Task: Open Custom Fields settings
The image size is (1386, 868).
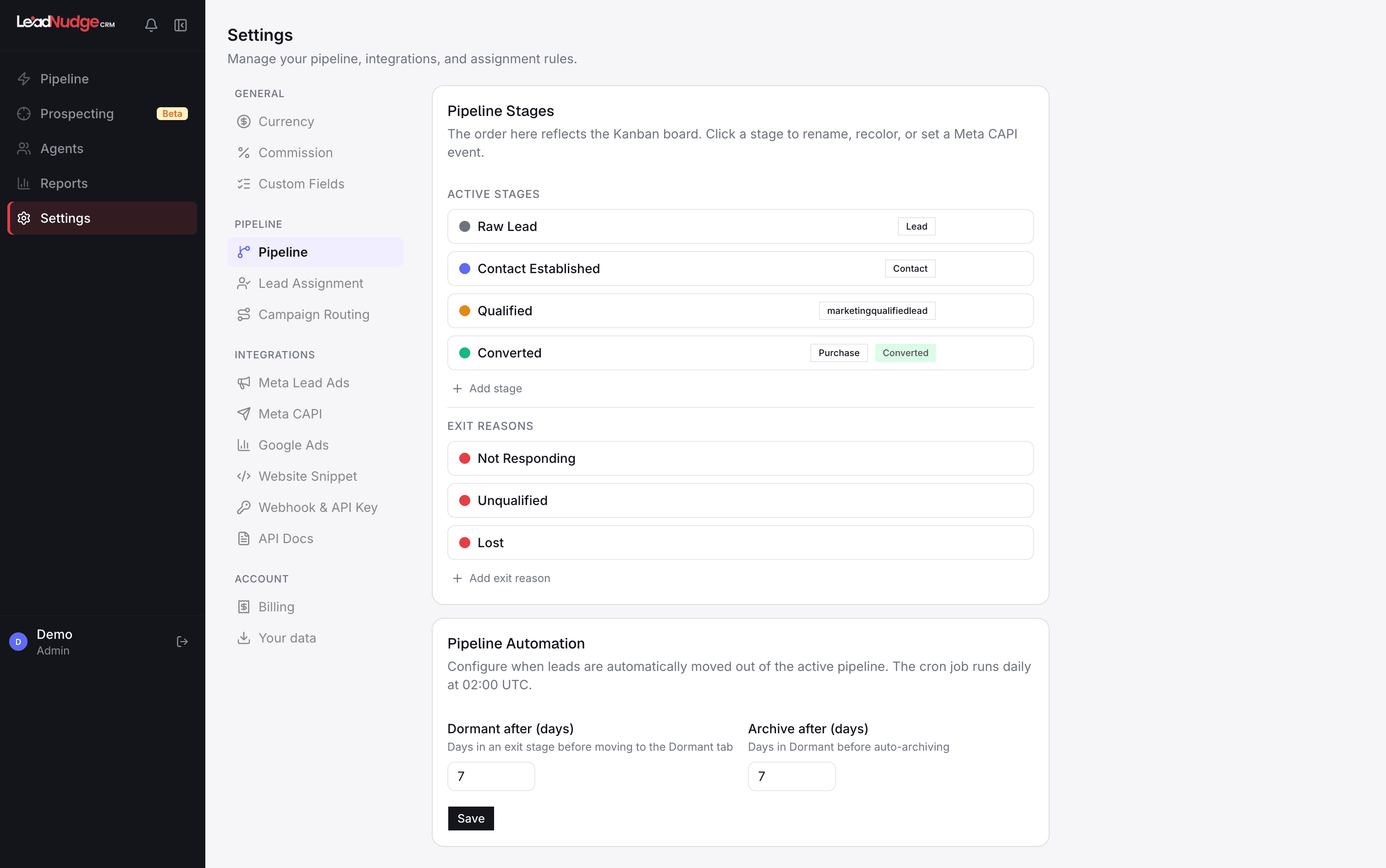Action: [315, 184]
